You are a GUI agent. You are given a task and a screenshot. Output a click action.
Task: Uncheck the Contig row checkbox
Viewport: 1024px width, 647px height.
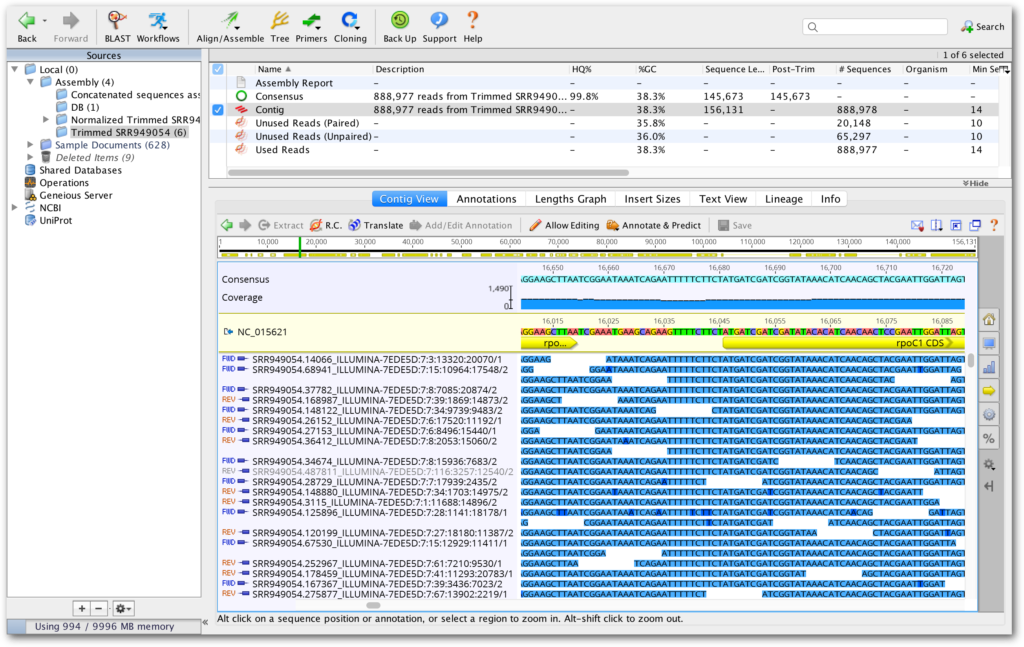pyautogui.click(x=217, y=110)
